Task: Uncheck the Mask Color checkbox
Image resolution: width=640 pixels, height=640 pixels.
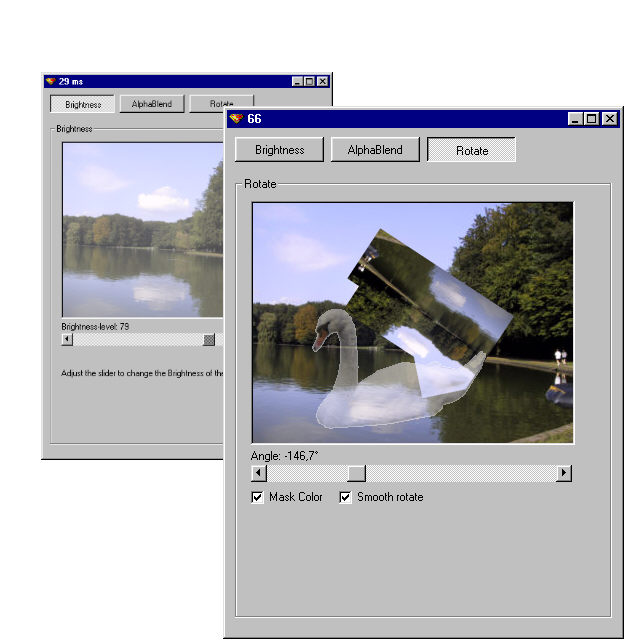Action: point(258,497)
